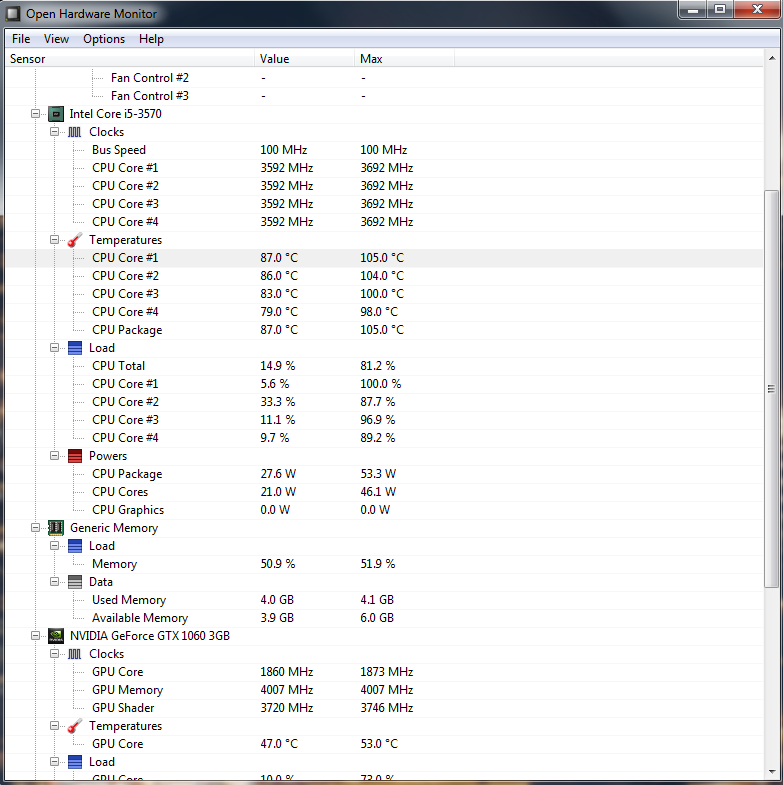This screenshot has height=785, width=783.
Task: Collapse the CPU Temperatures group
Action: pos(54,240)
